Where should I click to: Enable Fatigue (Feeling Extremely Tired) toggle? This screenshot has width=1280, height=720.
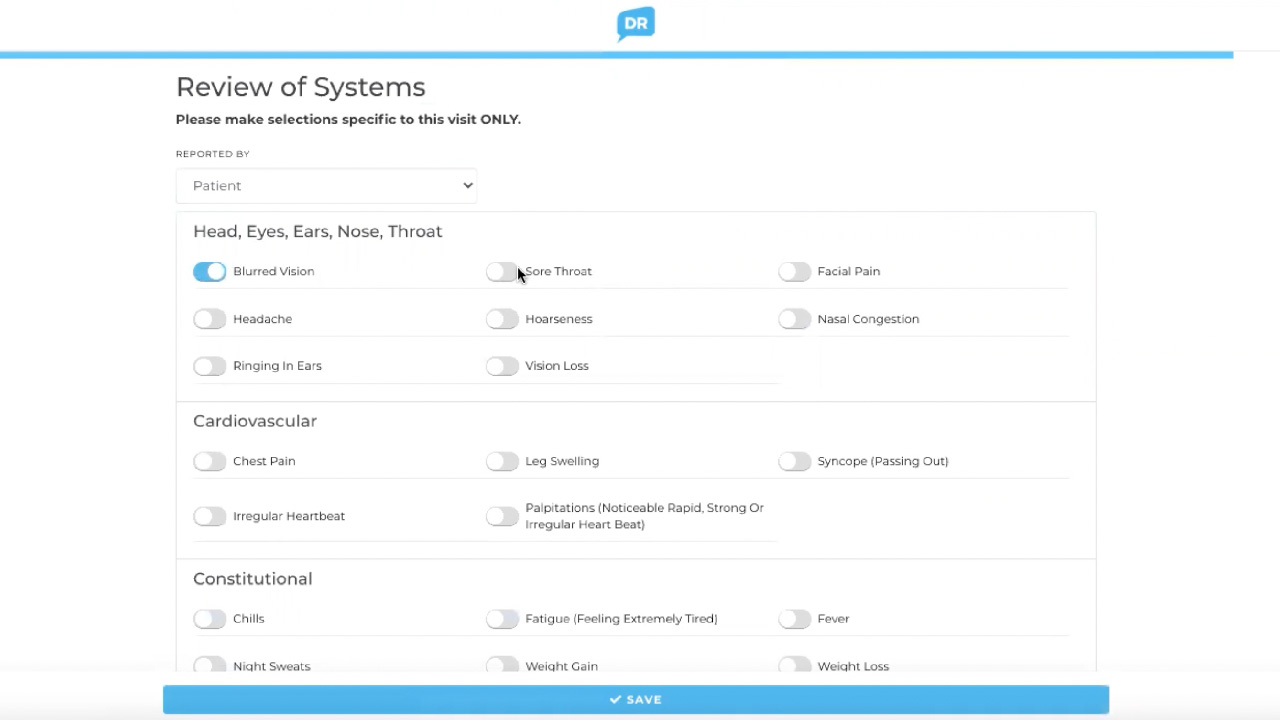tap(502, 619)
